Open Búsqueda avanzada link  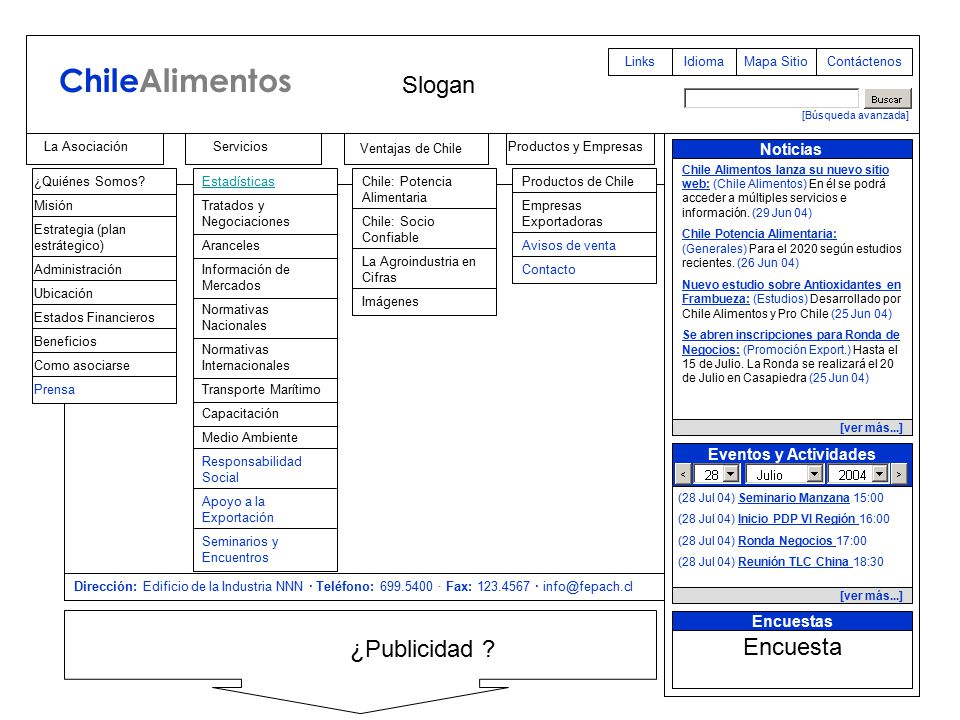pyautogui.click(x=855, y=116)
